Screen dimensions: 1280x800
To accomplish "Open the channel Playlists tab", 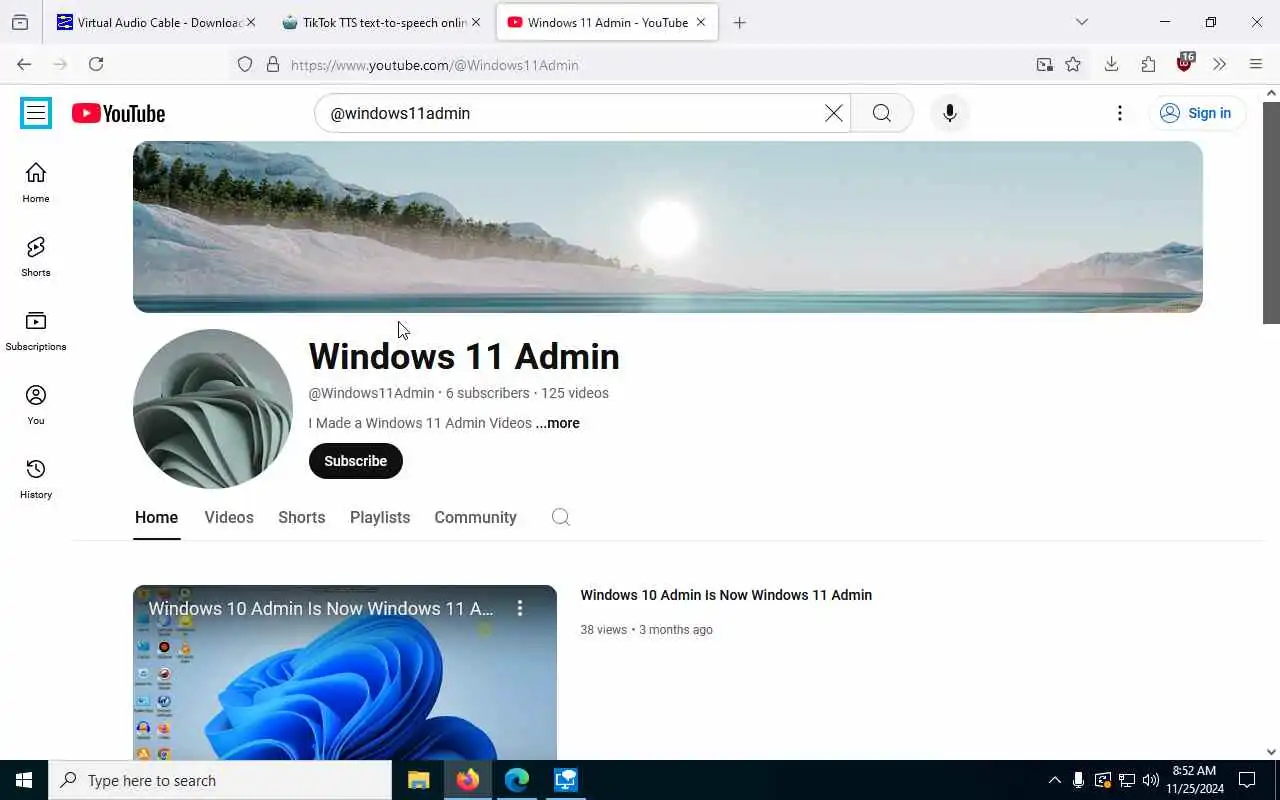I will [380, 517].
